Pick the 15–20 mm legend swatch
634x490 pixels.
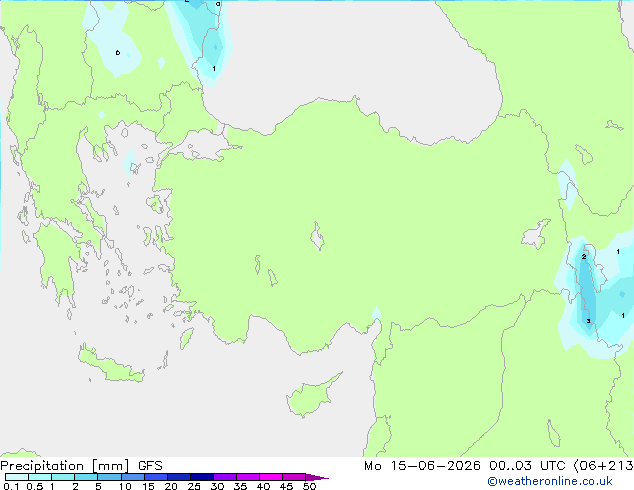tap(155, 477)
